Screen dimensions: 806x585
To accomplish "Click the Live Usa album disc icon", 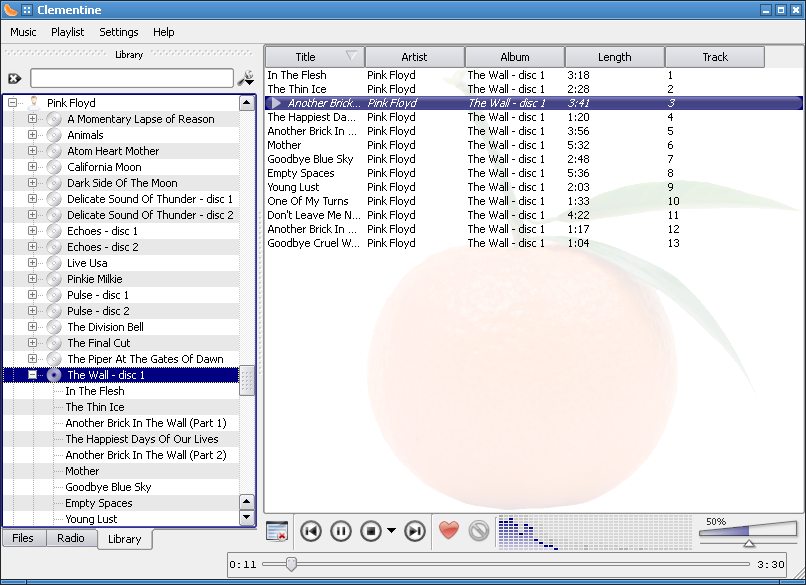I will coord(54,263).
